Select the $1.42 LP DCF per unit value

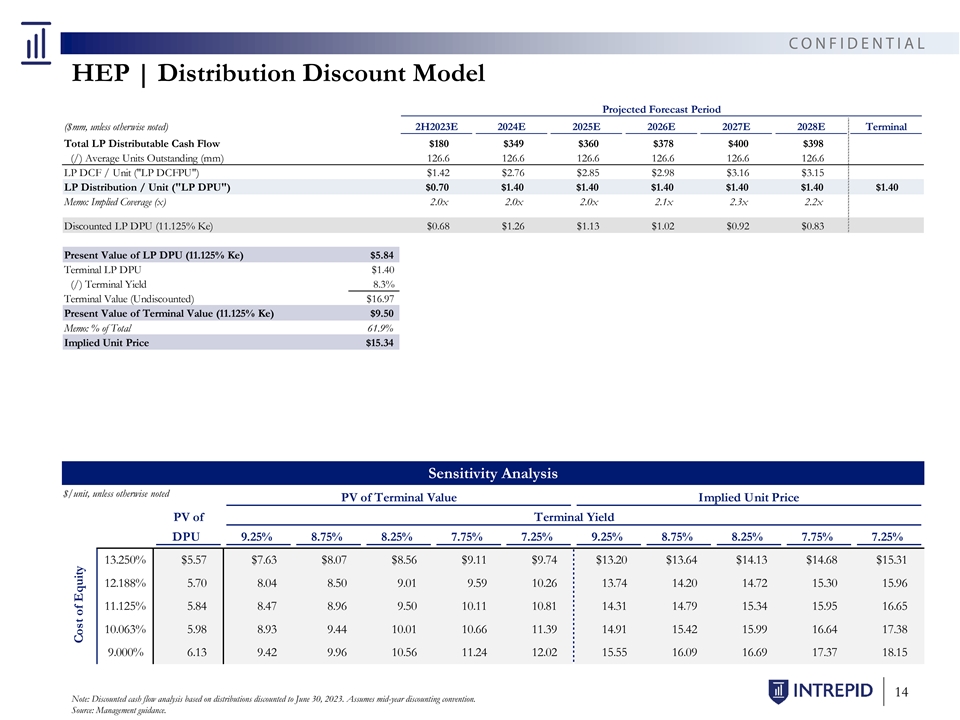pyautogui.click(x=438, y=173)
